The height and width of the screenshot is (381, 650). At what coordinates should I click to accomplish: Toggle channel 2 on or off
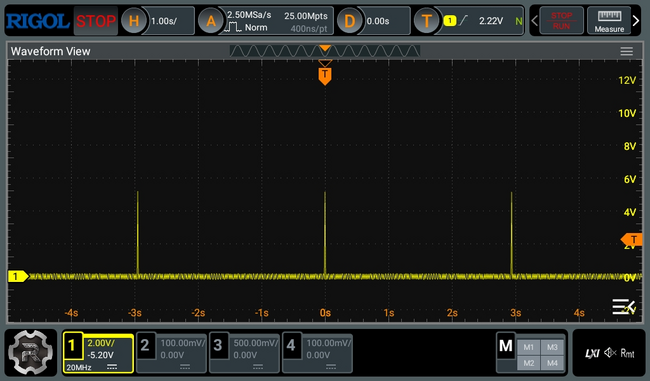pos(145,345)
